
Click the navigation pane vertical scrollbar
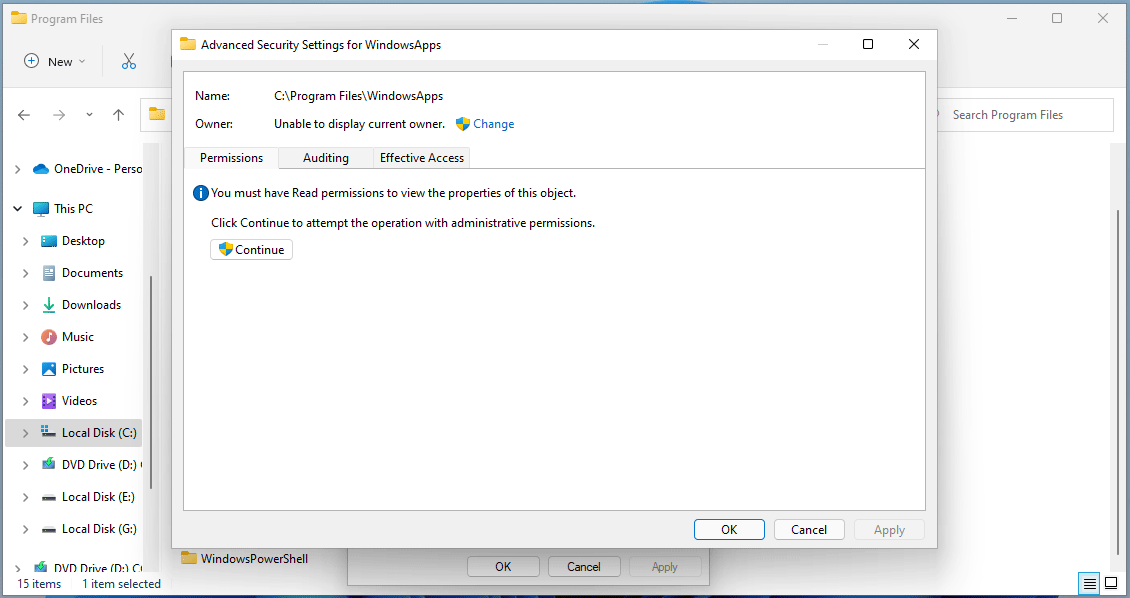point(151,382)
